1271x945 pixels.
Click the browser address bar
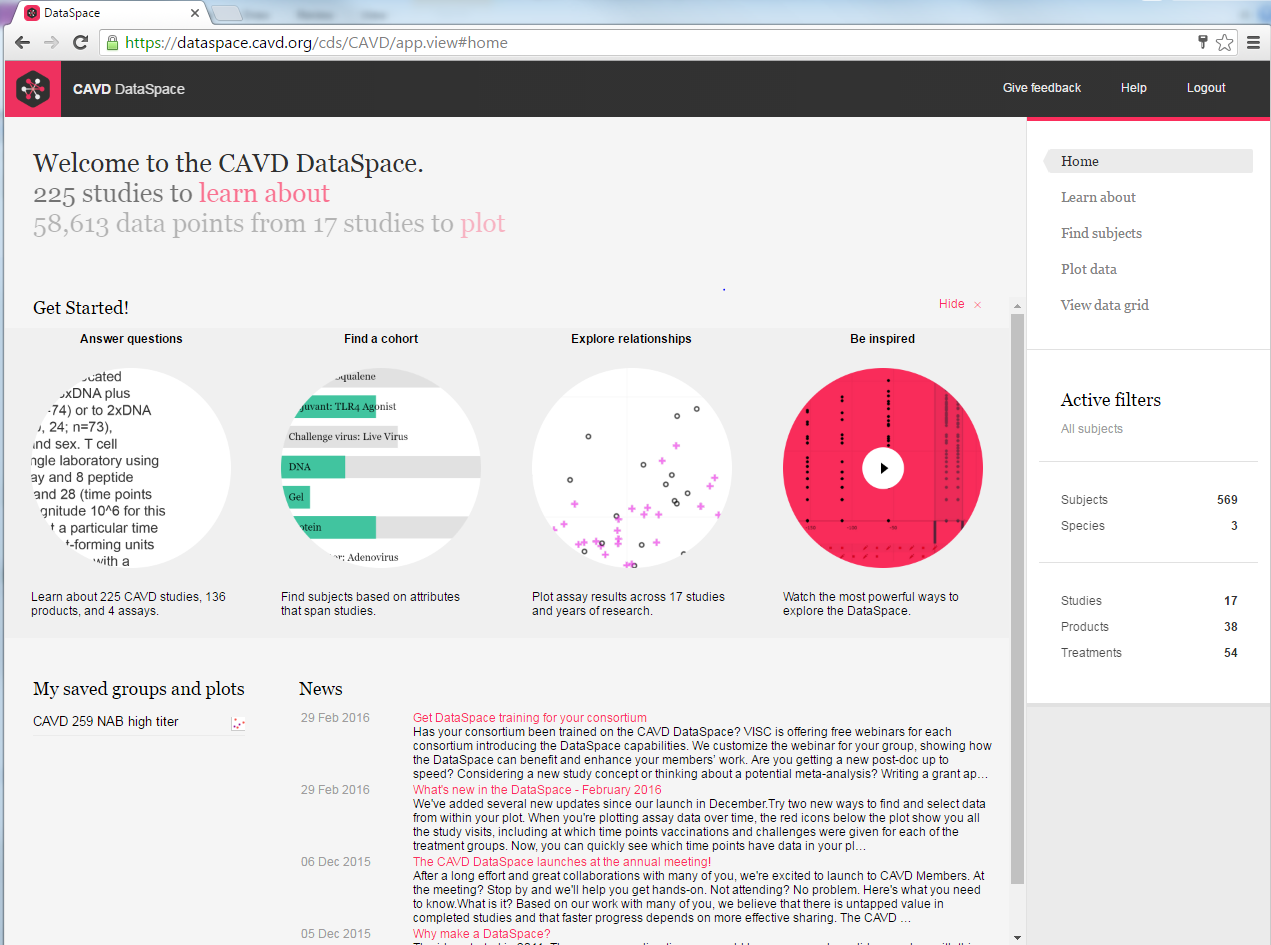[x=650, y=43]
